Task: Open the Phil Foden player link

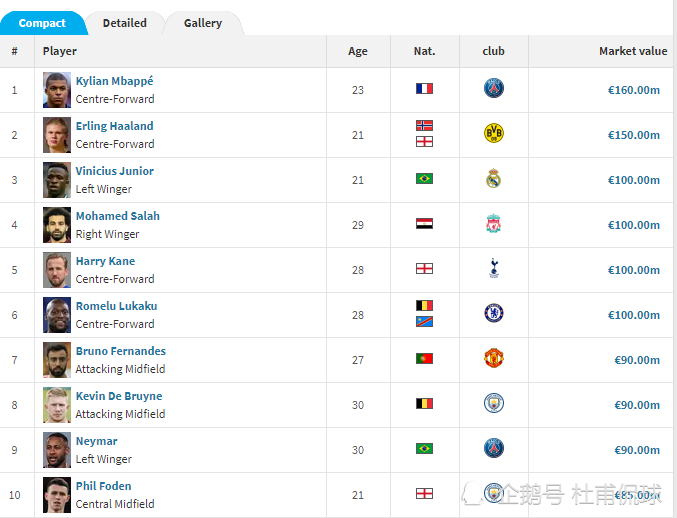Action: tap(104, 486)
